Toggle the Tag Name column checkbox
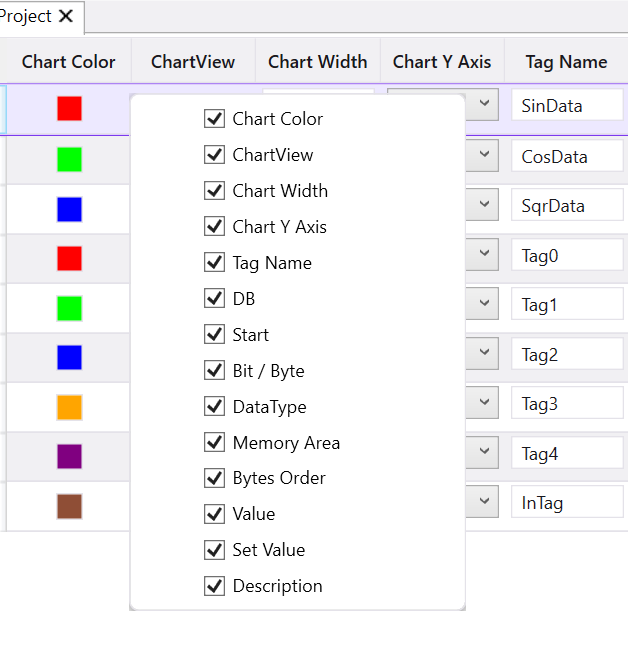The width and height of the screenshot is (628, 657). 215,263
